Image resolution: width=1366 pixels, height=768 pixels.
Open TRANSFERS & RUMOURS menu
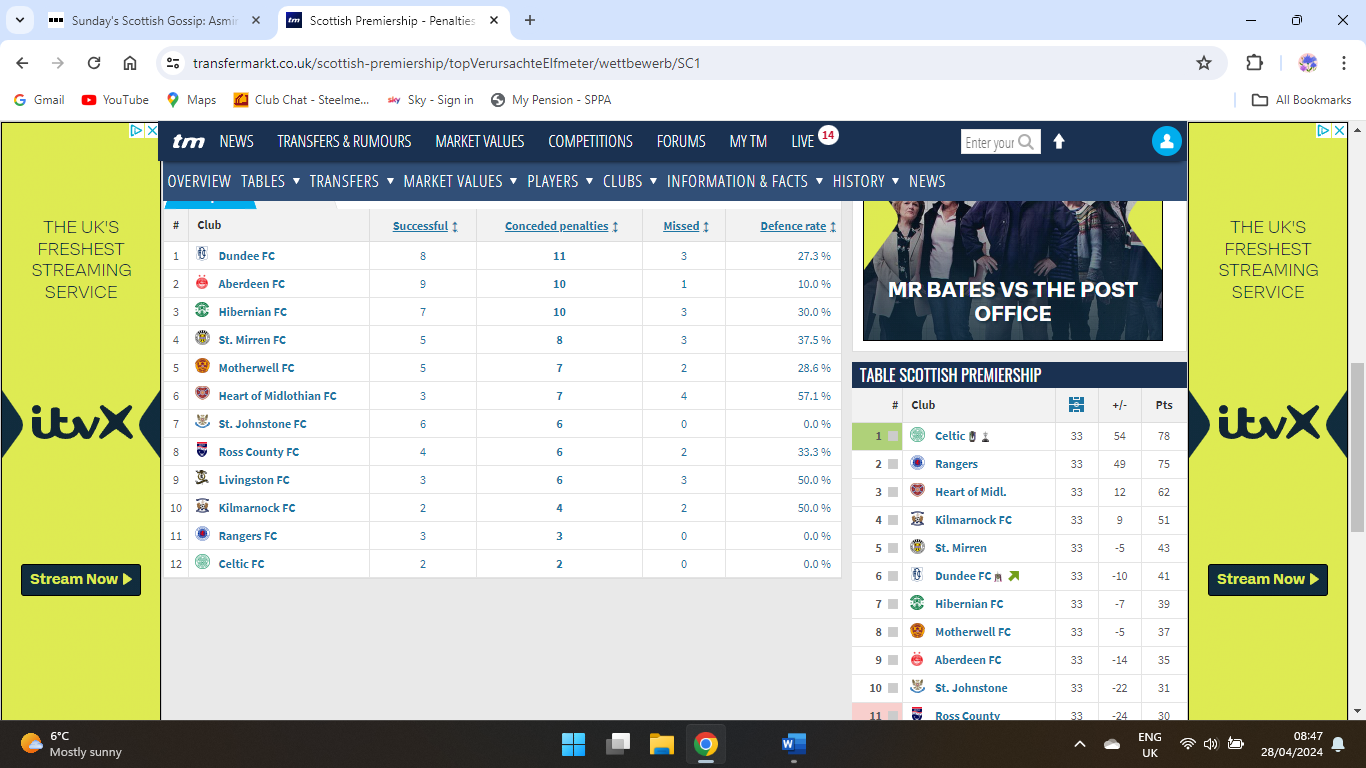(344, 141)
